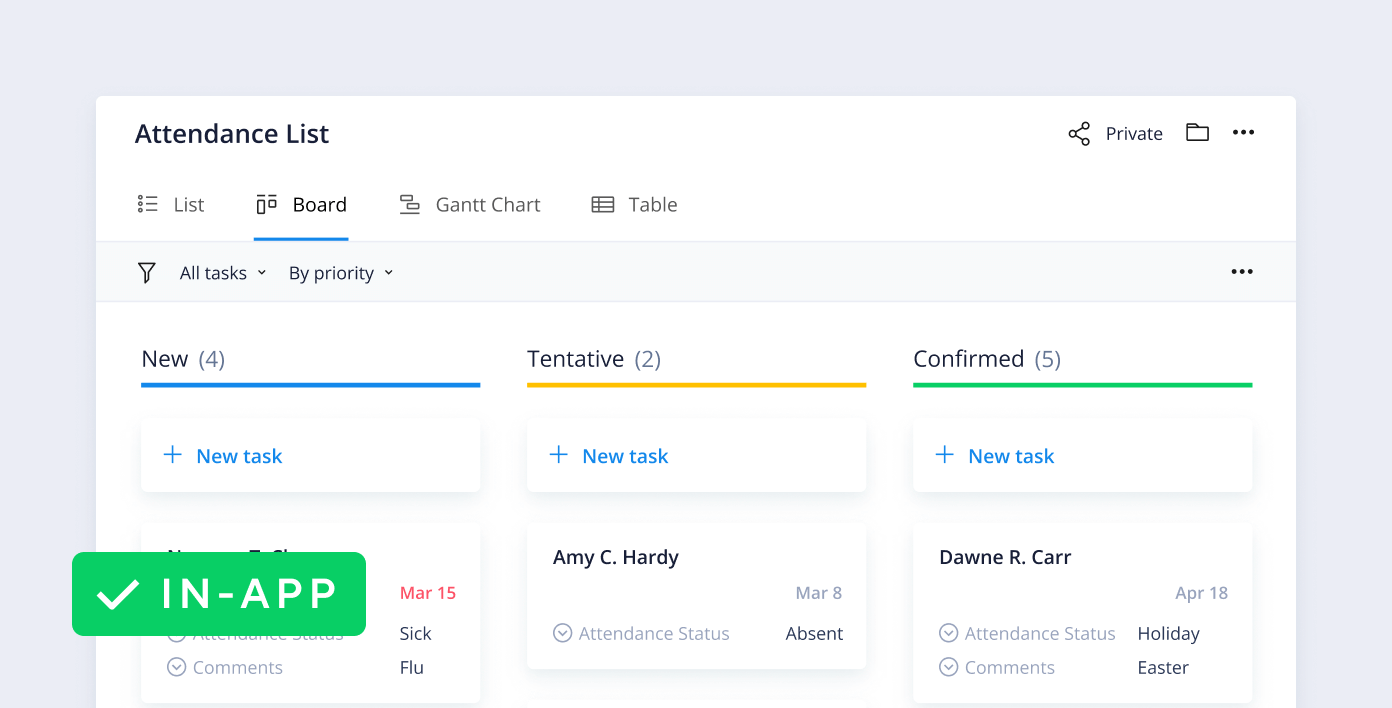Viewport: 1392px width, 708px height.
Task: Click the yellow Tentative column color bar
Action: click(x=696, y=384)
